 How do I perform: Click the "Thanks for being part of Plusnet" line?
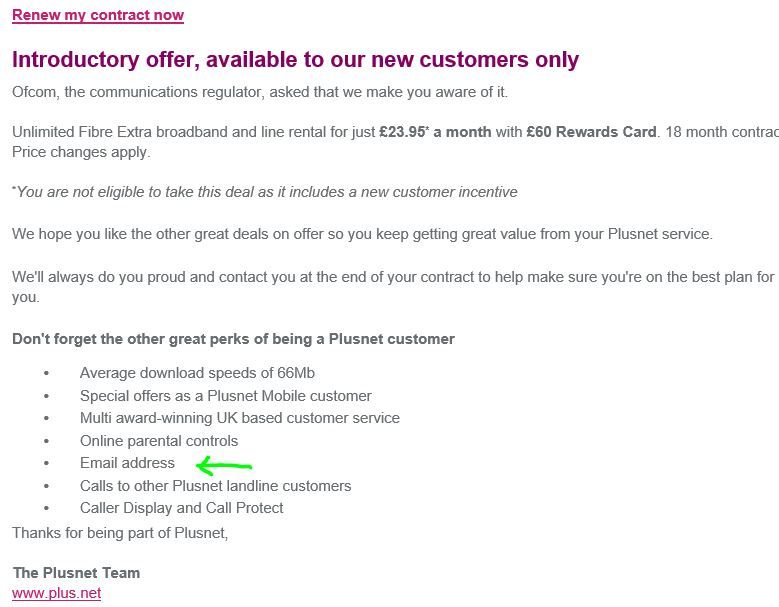(x=120, y=533)
